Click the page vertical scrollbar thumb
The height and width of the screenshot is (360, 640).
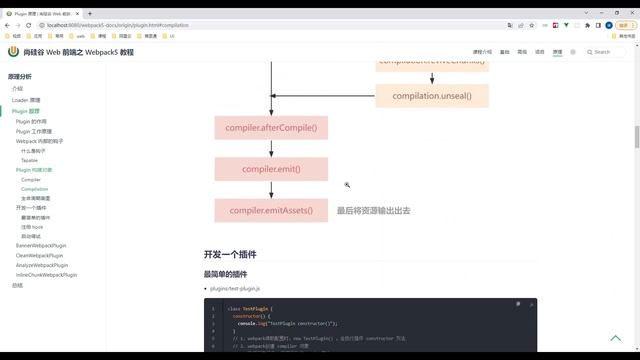pyautogui.click(x=637, y=137)
